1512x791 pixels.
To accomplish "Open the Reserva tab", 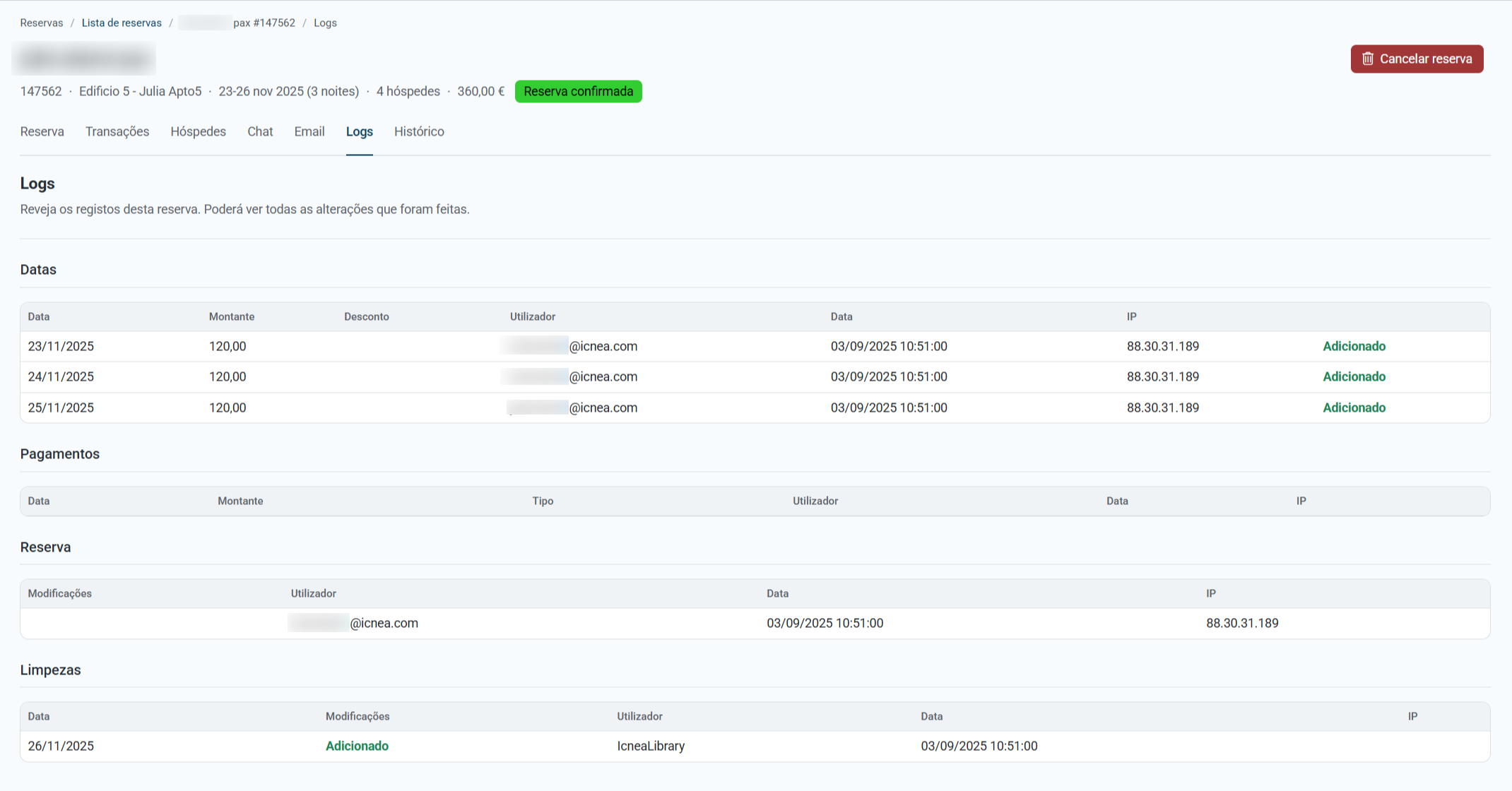I will [42, 131].
